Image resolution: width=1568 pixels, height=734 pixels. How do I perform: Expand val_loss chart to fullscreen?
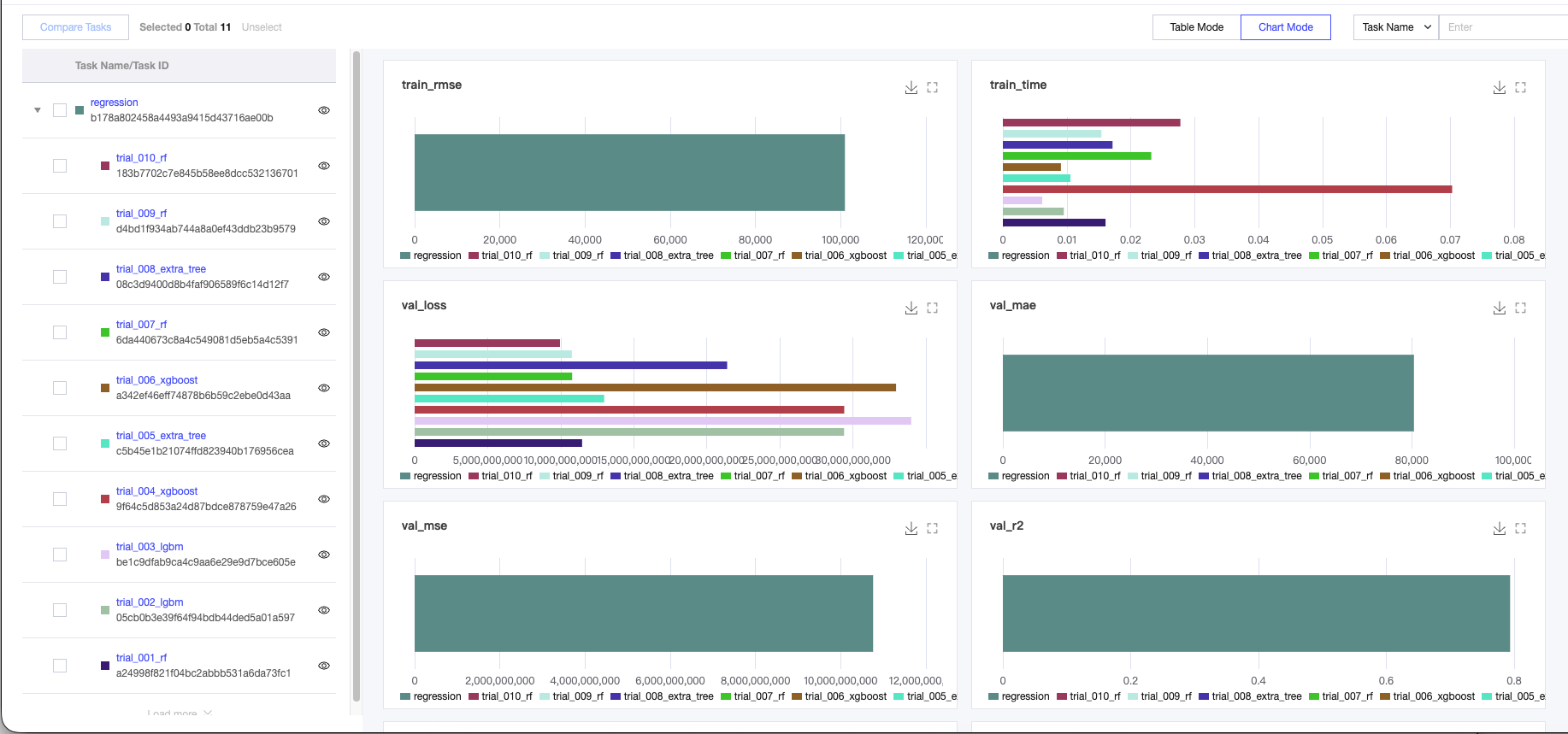[x=933, y=308]
